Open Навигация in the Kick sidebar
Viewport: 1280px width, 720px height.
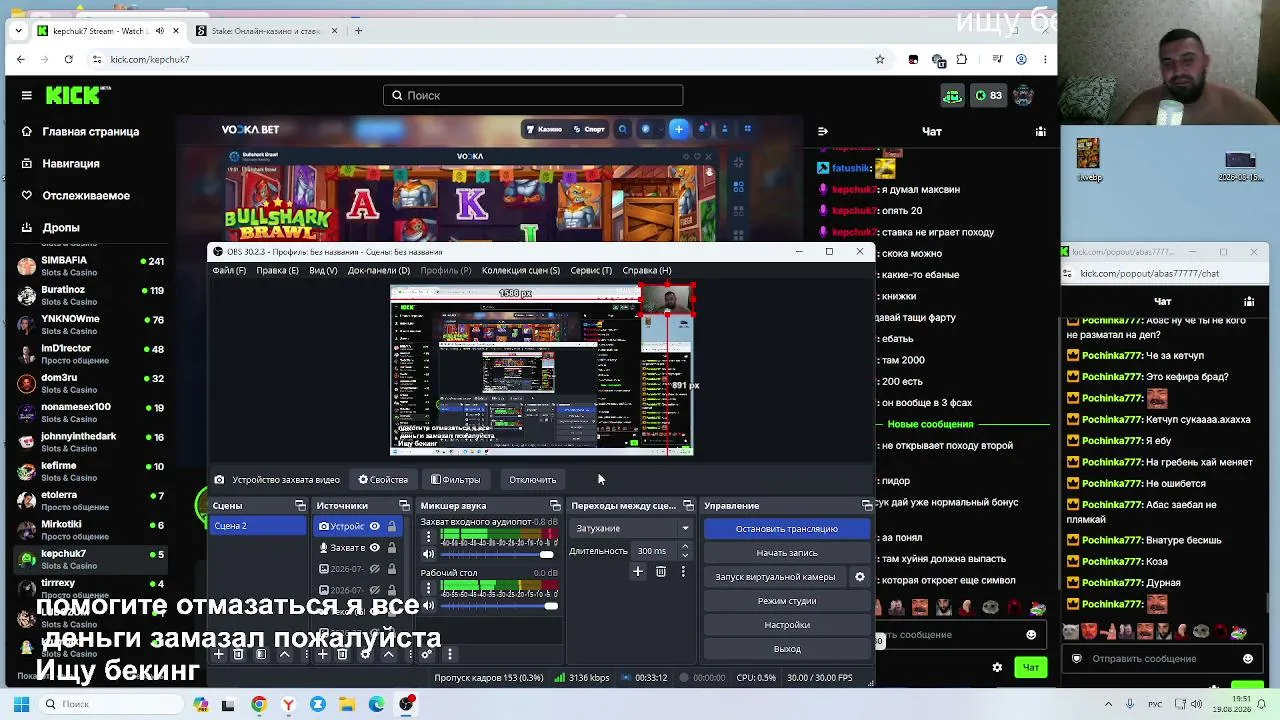[x=60, y=163]
